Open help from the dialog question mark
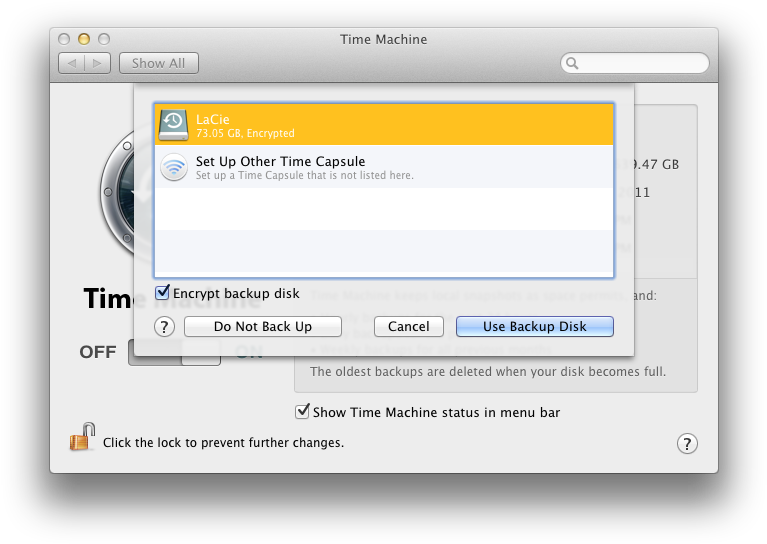 point(164,327)
